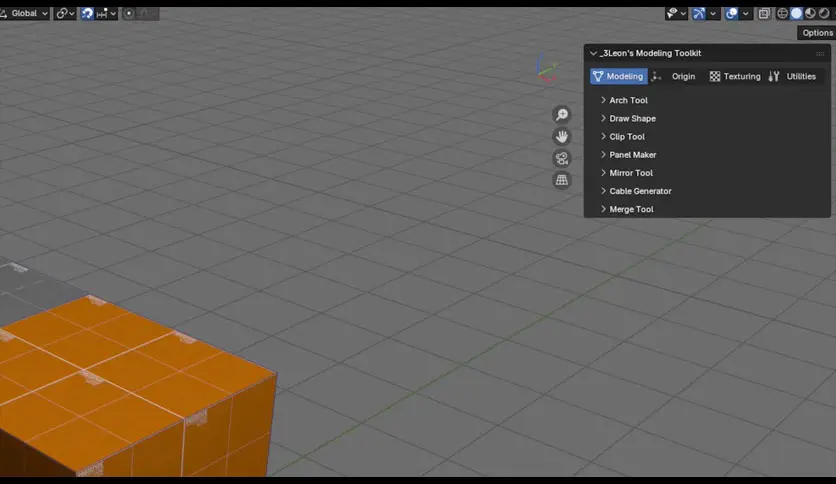Viewport: 836px width, 484px height.
Task: Open the Global transform orientation dropdown
Action: [x=25, y=13]
